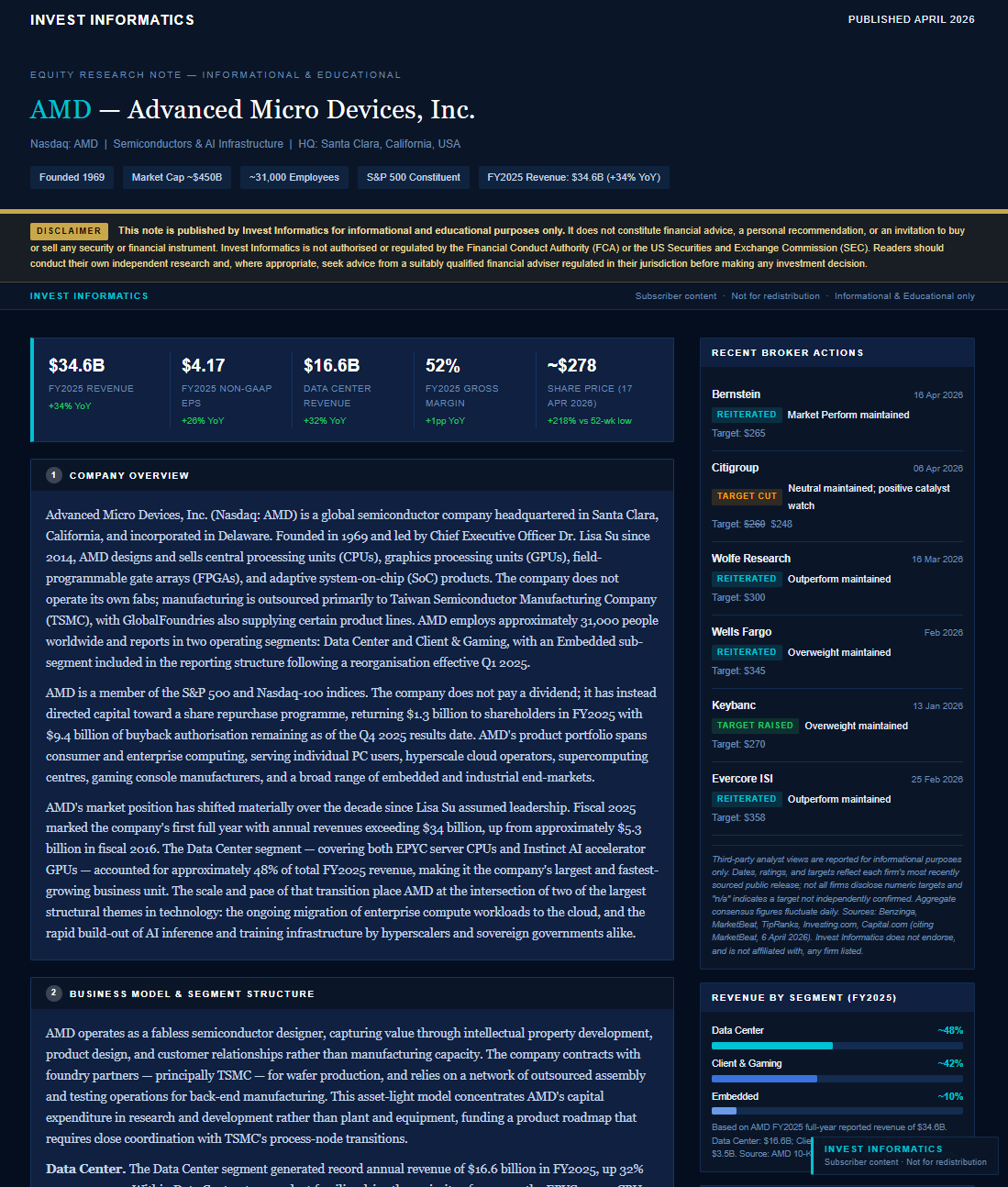Click the $16.6B data center revenue figure
This screenshot has width=1008, height=1187.
[x=331, y=365]
